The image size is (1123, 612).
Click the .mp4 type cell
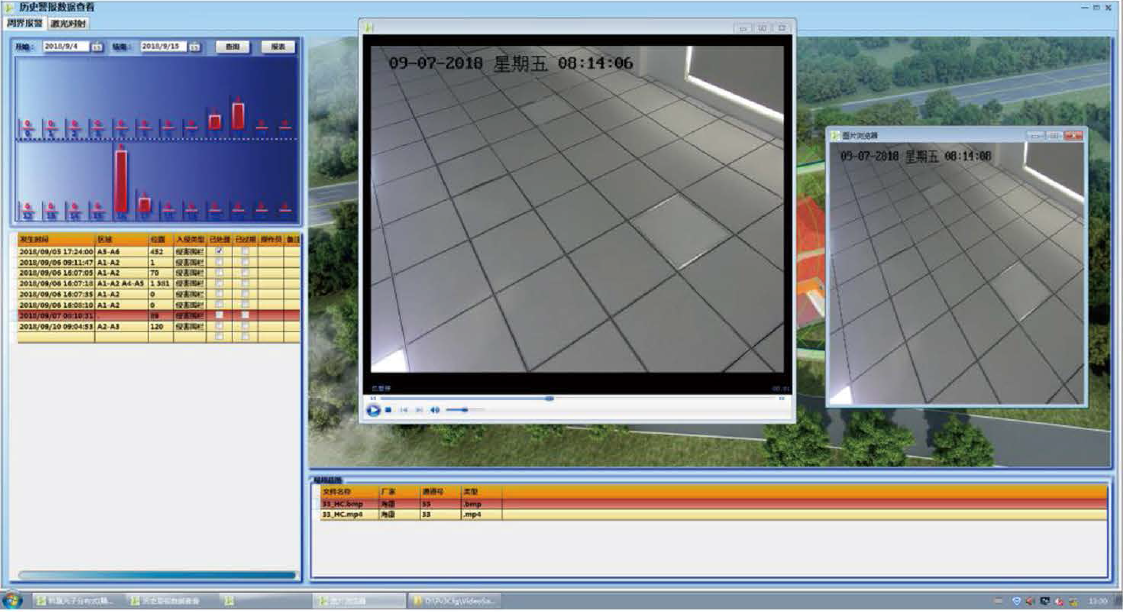click(481, 514)
